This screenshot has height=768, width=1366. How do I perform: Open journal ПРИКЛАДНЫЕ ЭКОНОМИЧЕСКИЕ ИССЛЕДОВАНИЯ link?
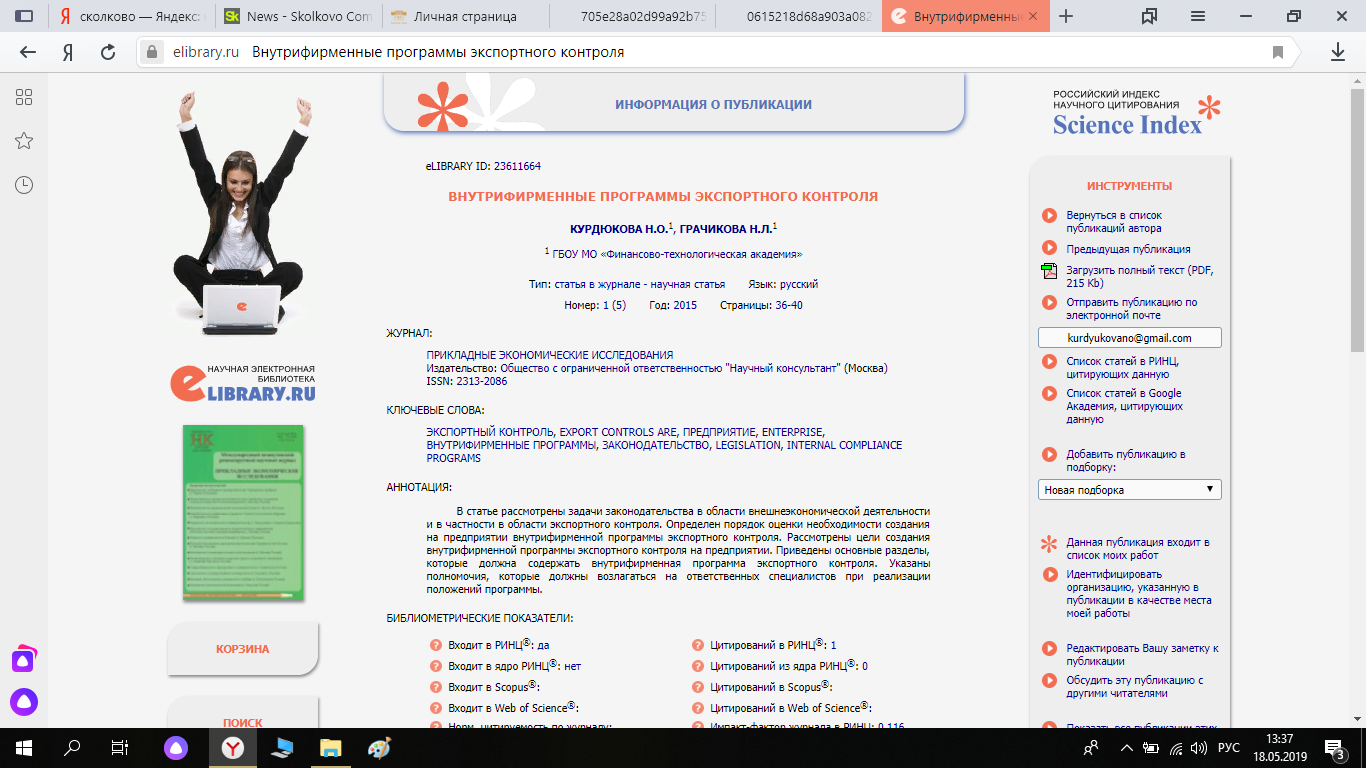click(x=550, y=355)
